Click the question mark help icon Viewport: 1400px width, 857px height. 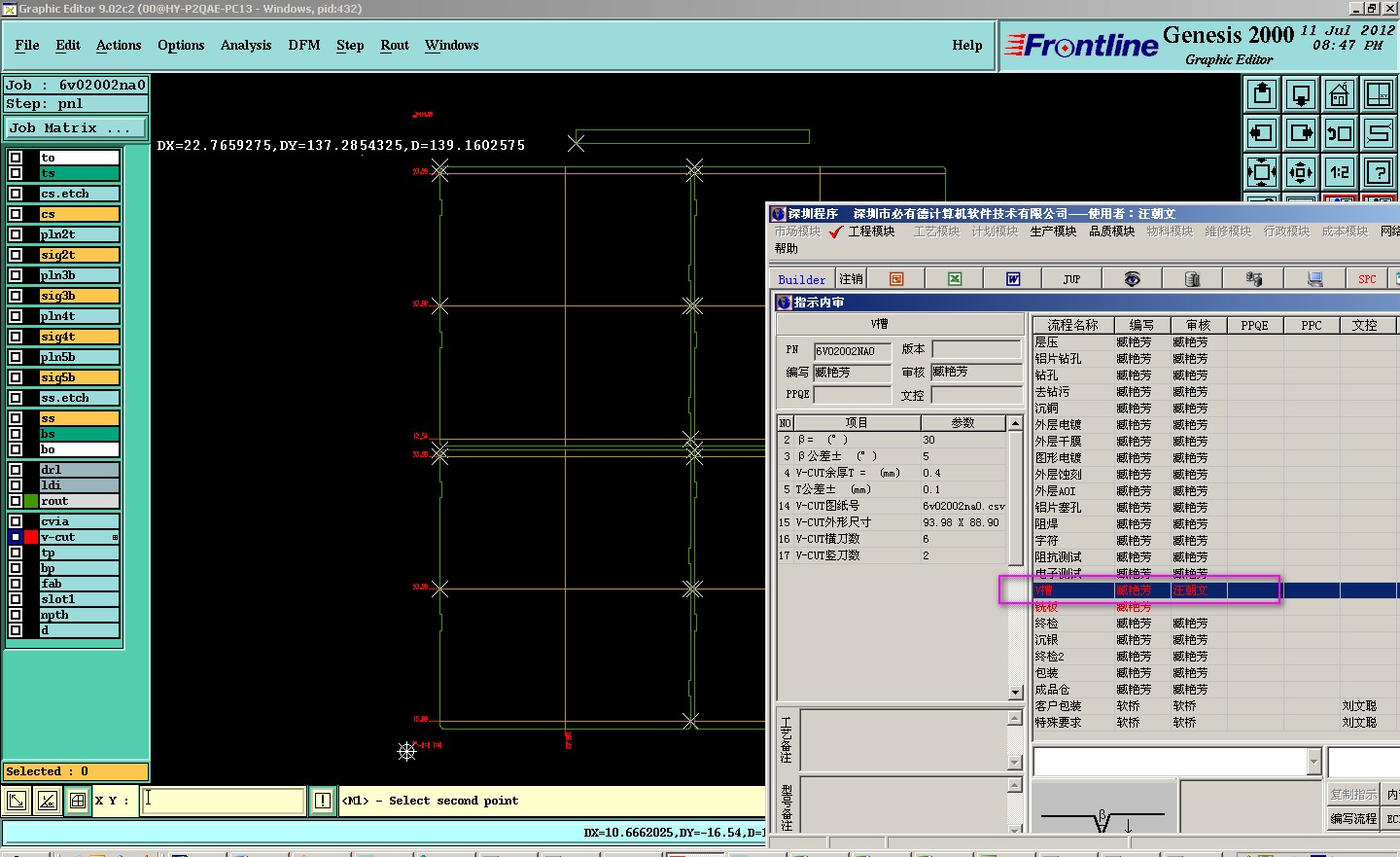tap(1379, 173)
